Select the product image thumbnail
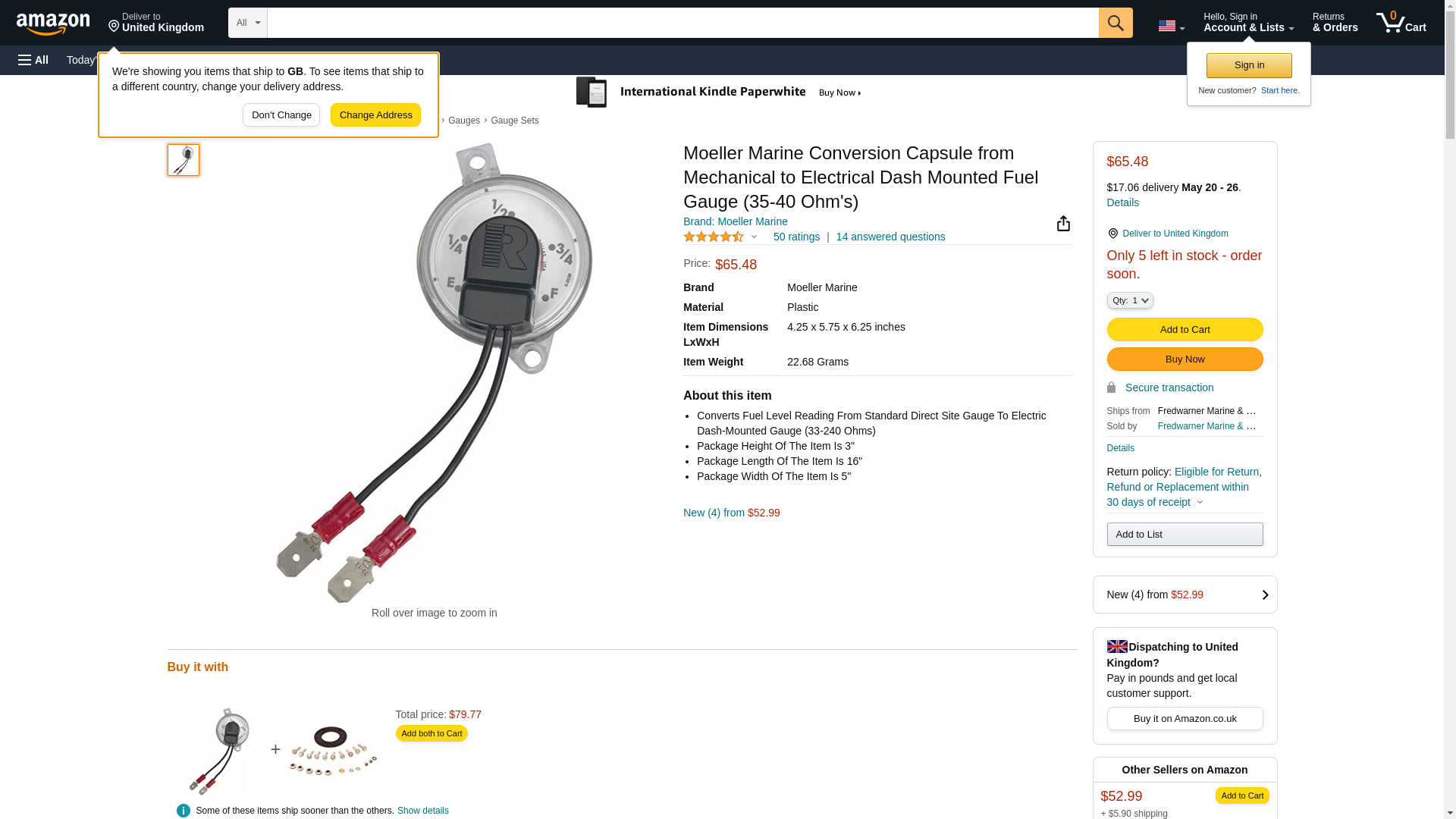Viewport: 1456px width, 819px height. coord(184,160)
